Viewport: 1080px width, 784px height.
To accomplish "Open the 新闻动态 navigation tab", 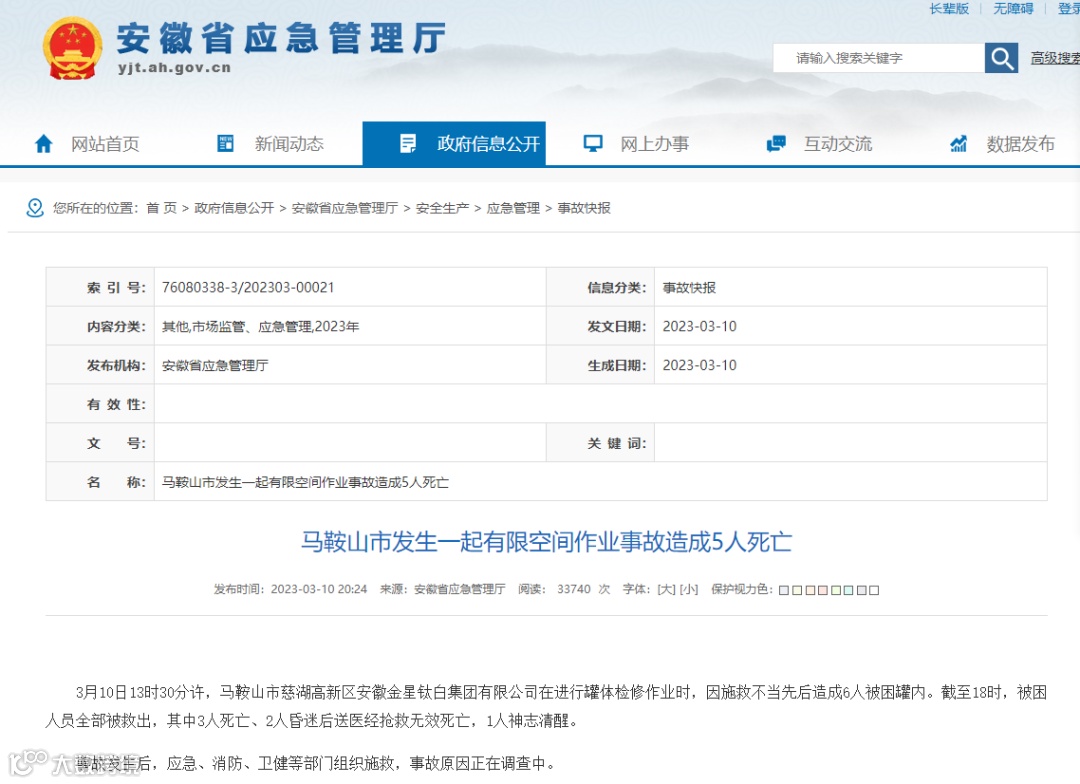I will click(289, 143).
